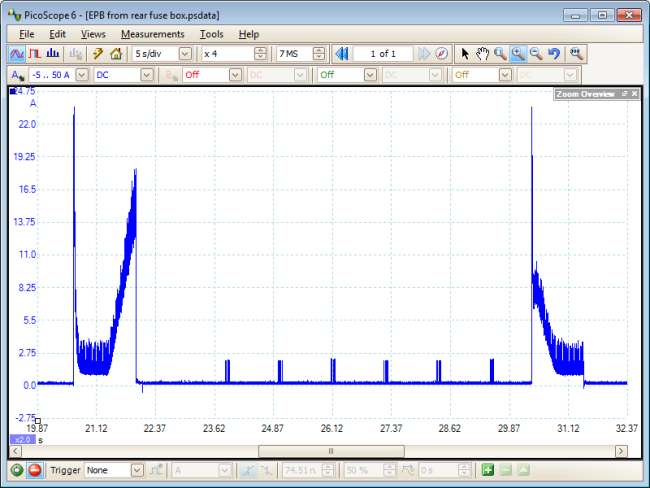
Task: Select the hand drag tool
Action: point(482,54)
